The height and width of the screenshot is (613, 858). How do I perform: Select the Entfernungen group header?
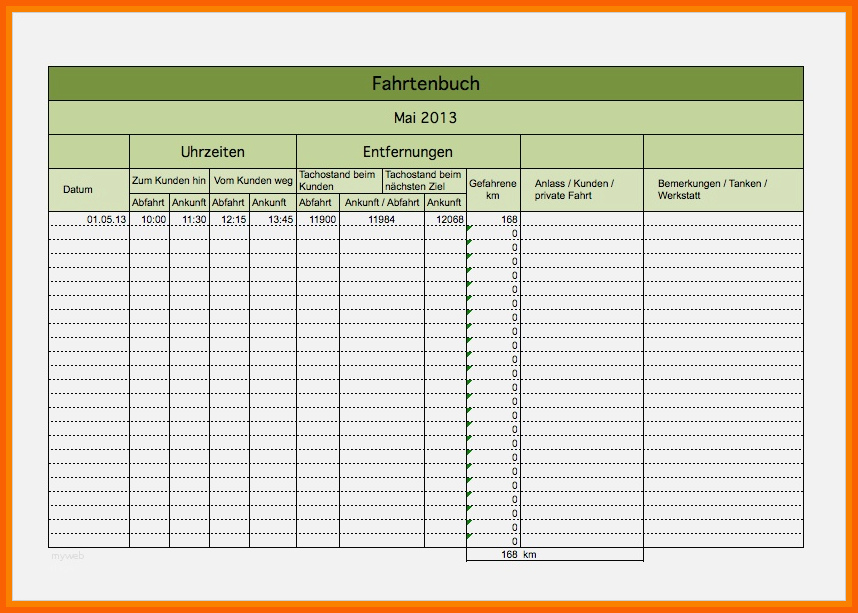tap(408, 152)
